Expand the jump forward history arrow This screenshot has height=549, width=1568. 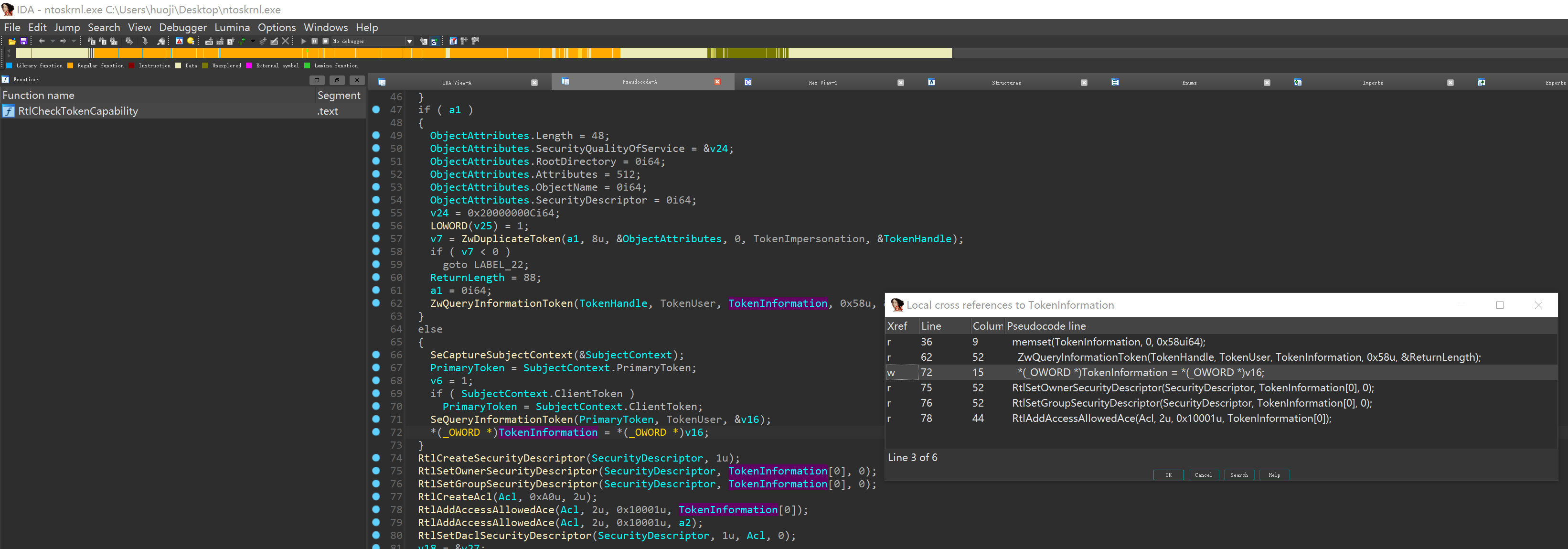click(74, 42)
